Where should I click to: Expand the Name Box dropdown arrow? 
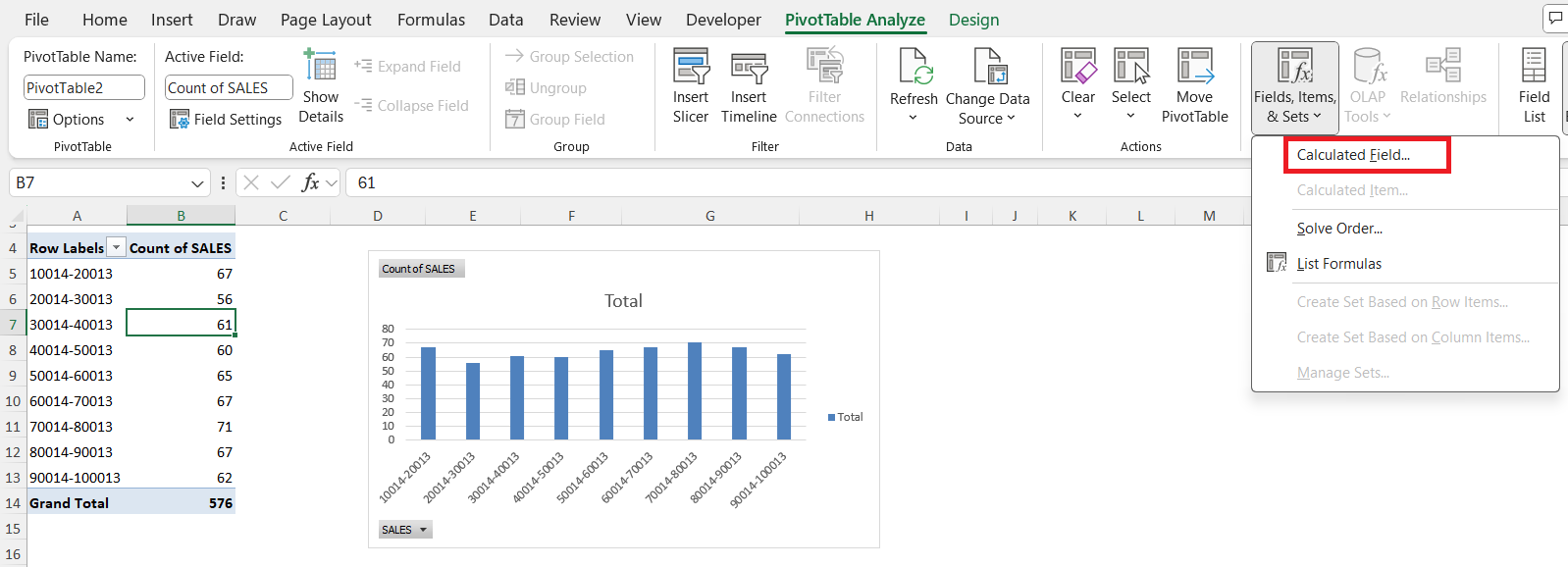point(197,183)
